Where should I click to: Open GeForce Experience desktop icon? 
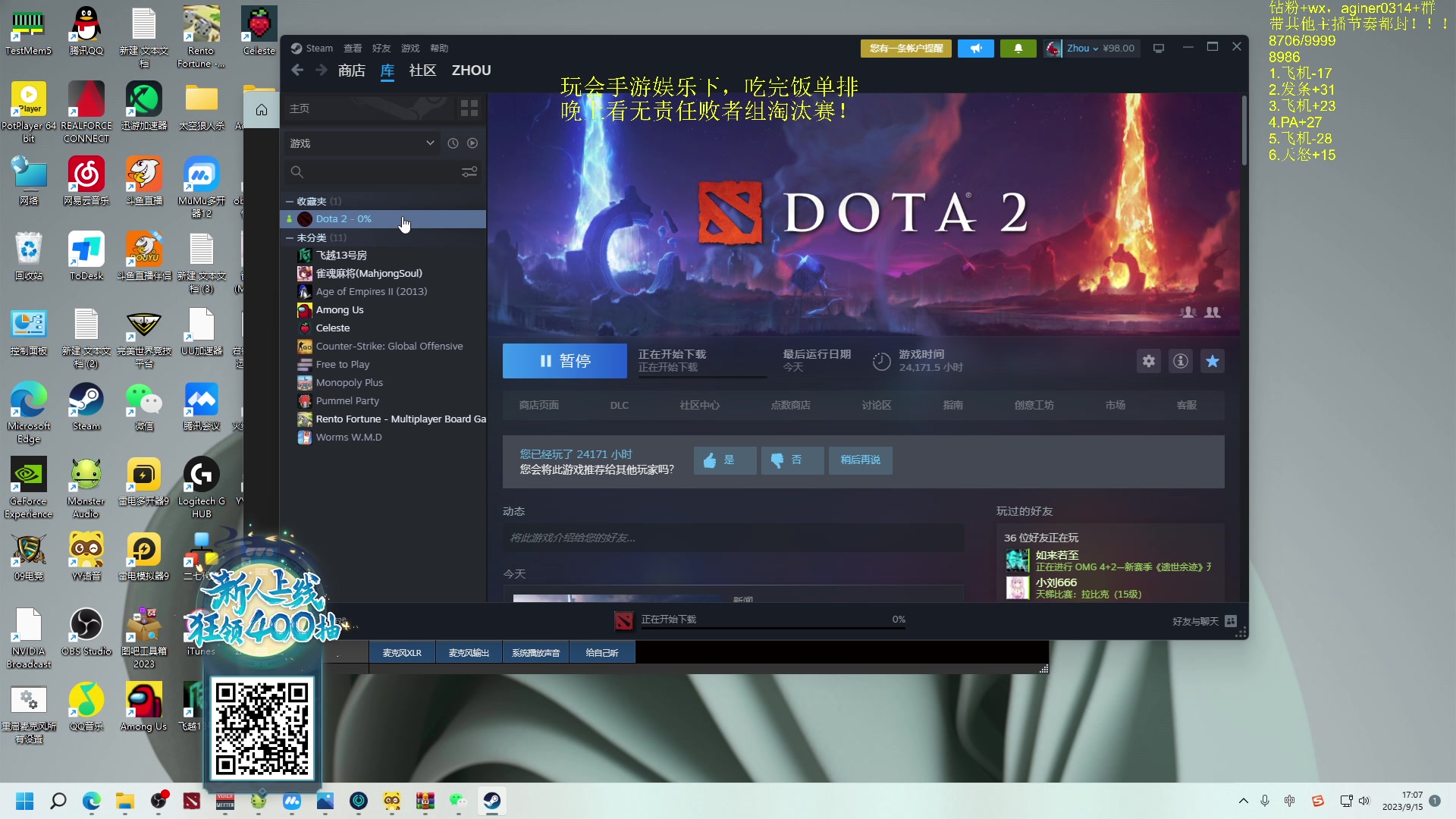click(x=29, y=488)
